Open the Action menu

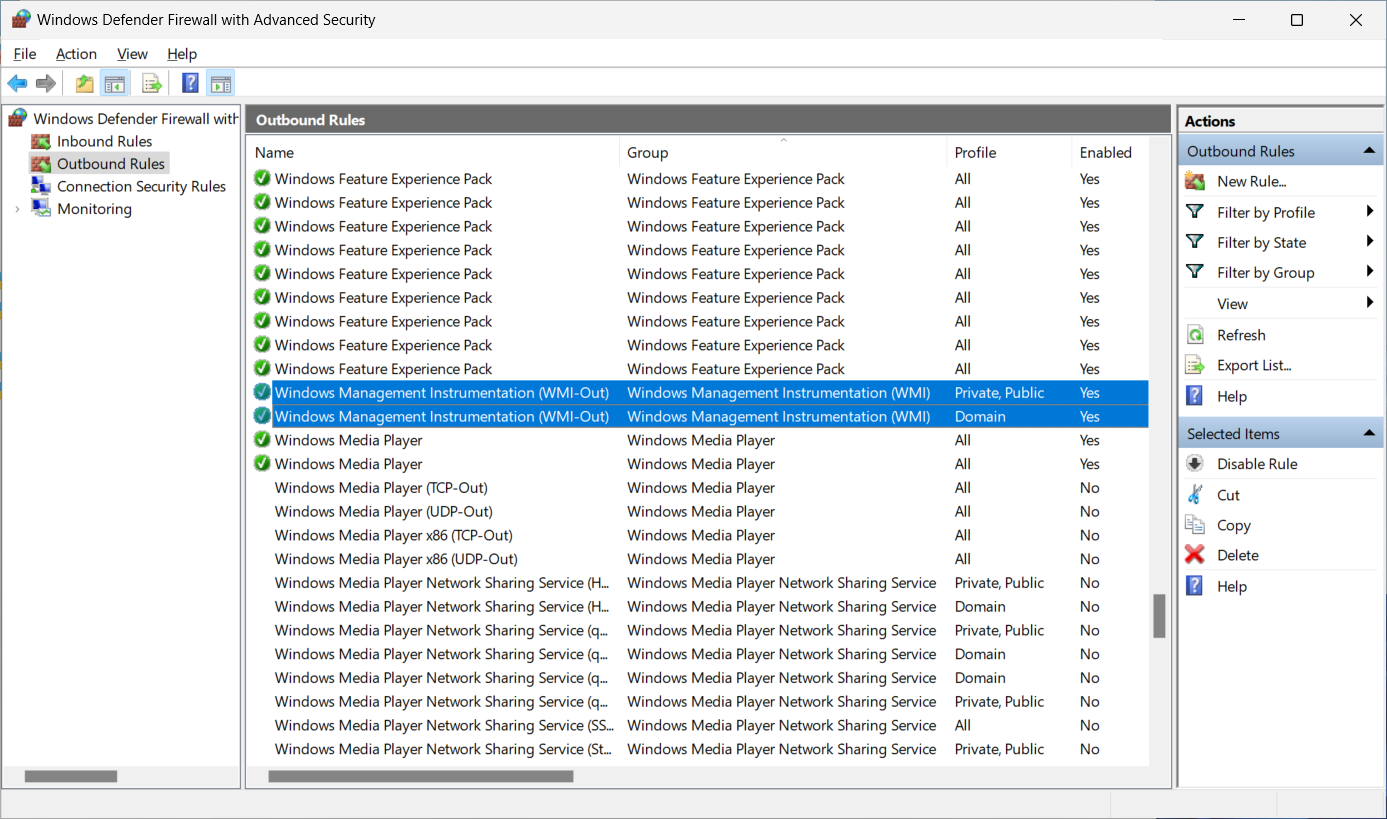(76, 54)
